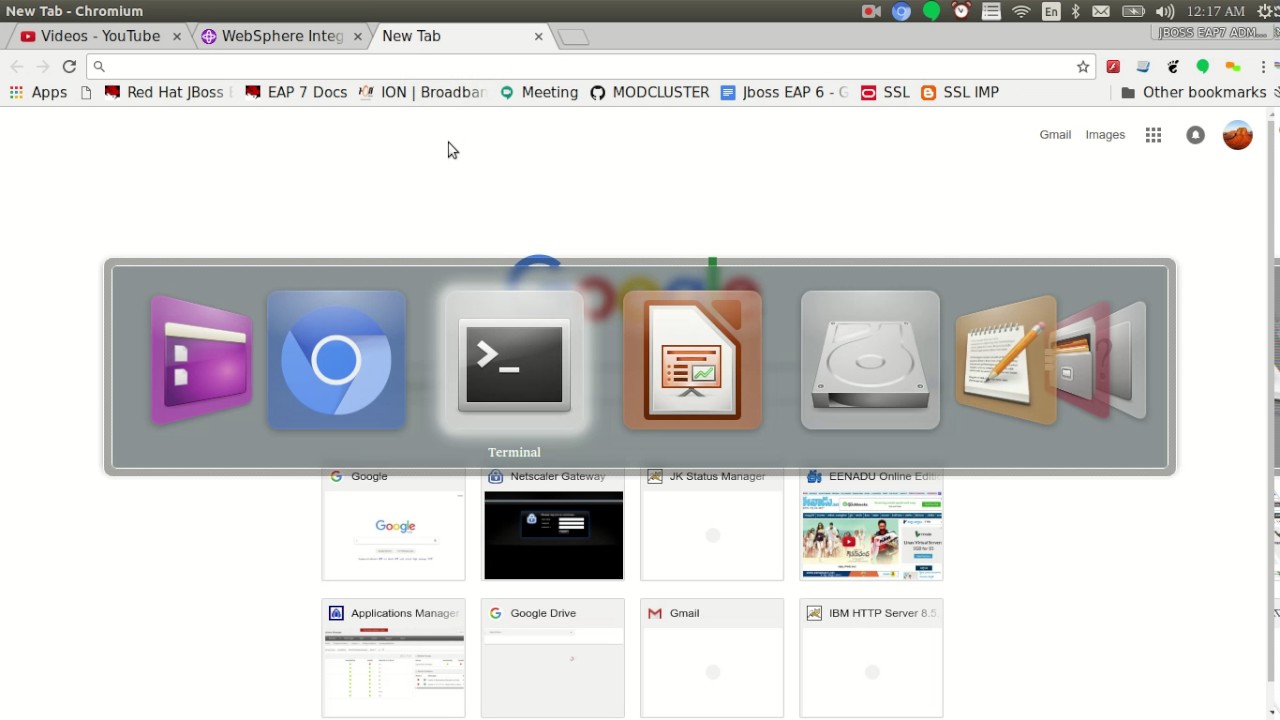
Task: Click the Flash extension icon
Action: click(x=1113, y=67)
